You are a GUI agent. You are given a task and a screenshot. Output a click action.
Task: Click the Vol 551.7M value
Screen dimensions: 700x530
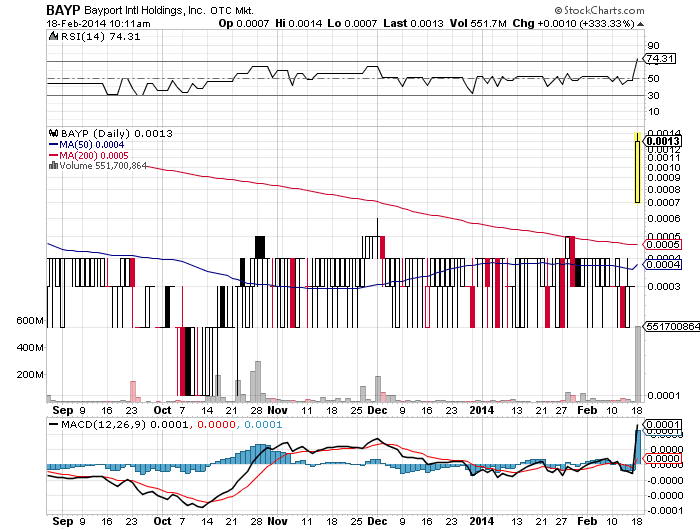coord(478,23)
